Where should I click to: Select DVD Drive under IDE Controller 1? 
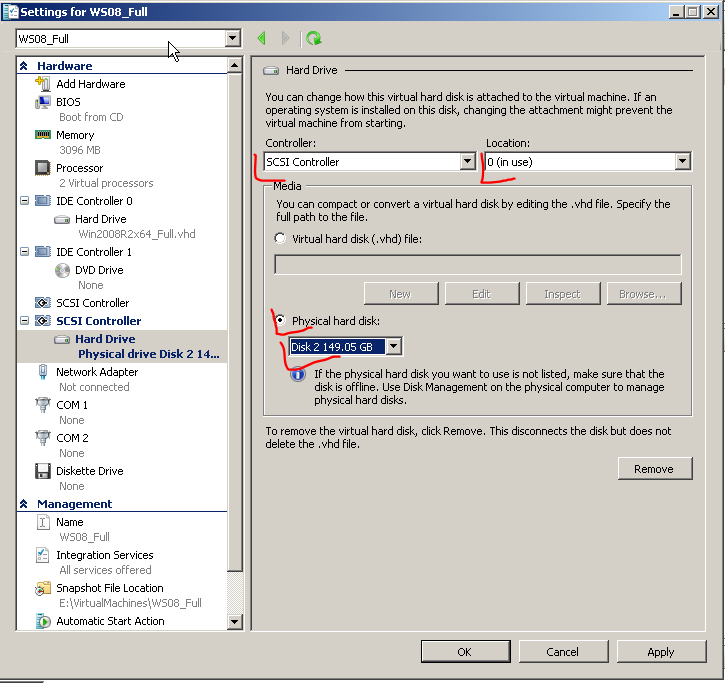(x=99, y=270)
